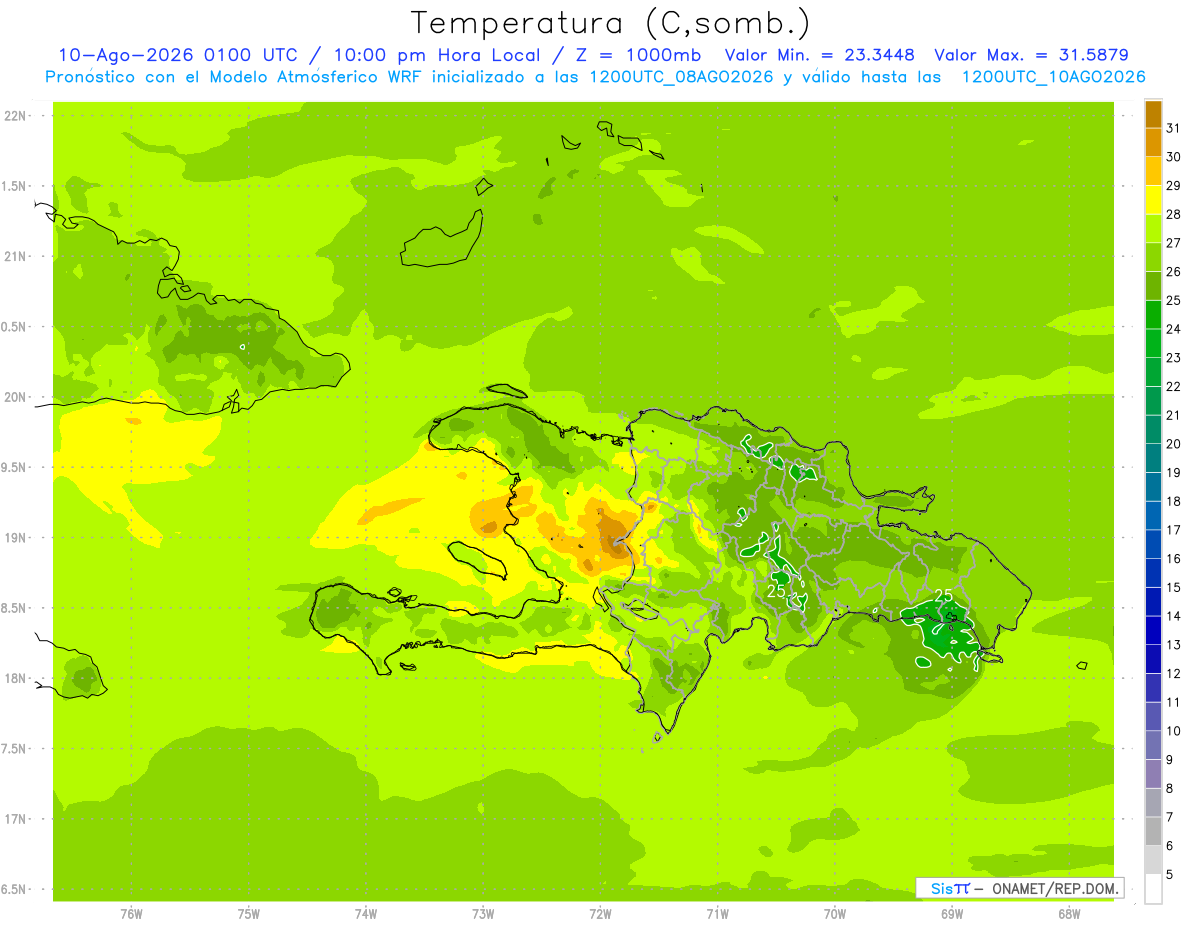Click the "69W" longitude label

[952, 915]
